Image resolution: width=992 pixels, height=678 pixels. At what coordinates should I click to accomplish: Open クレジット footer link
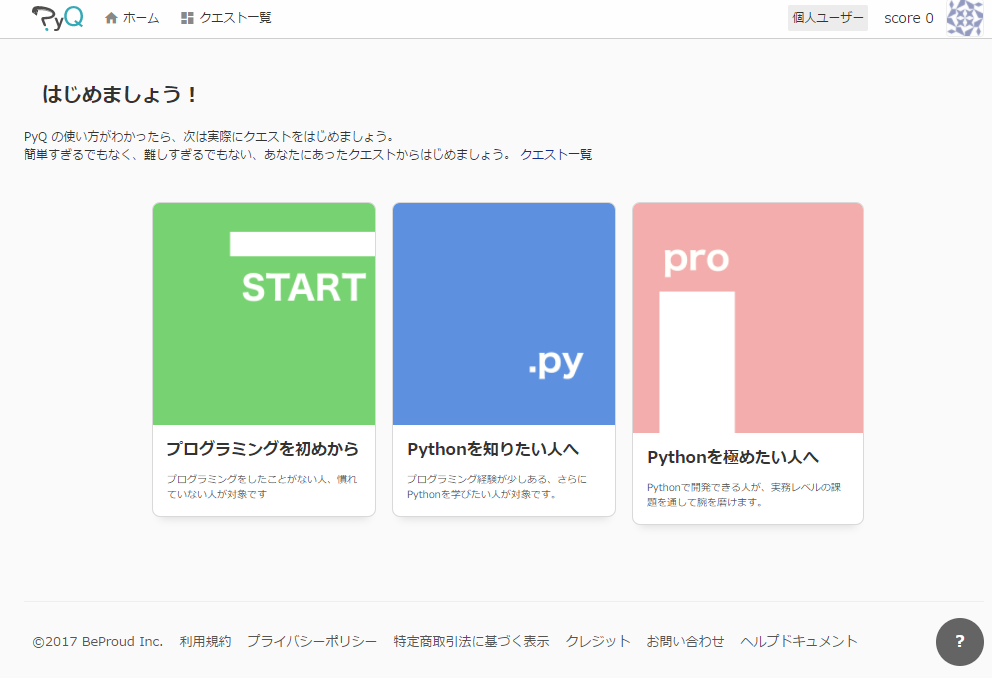(598, 641)
